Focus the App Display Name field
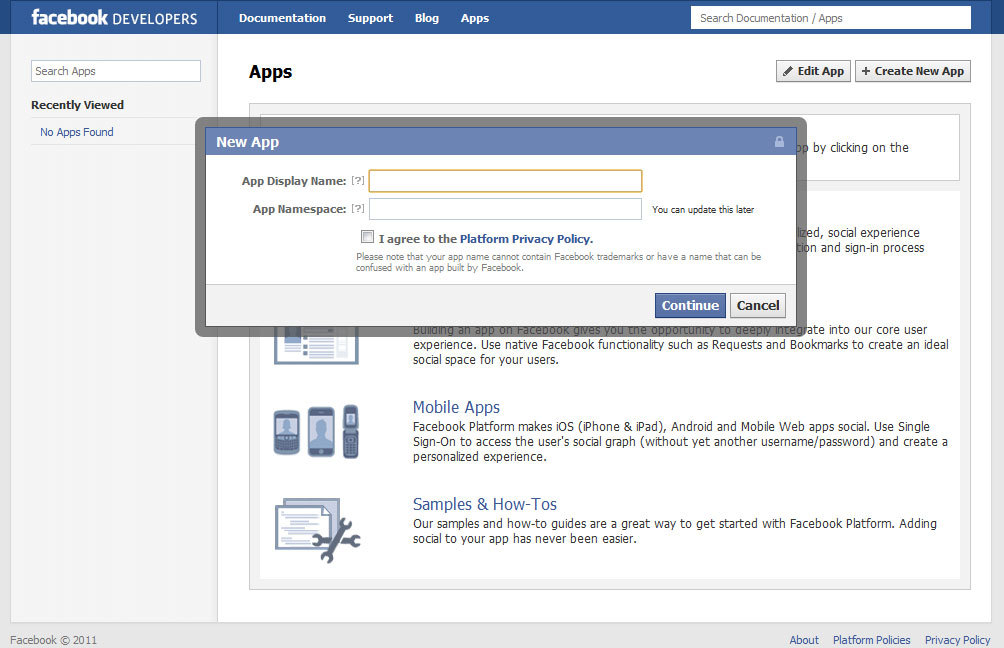The width and height of the screenshot is (1004, 648). 505,181
